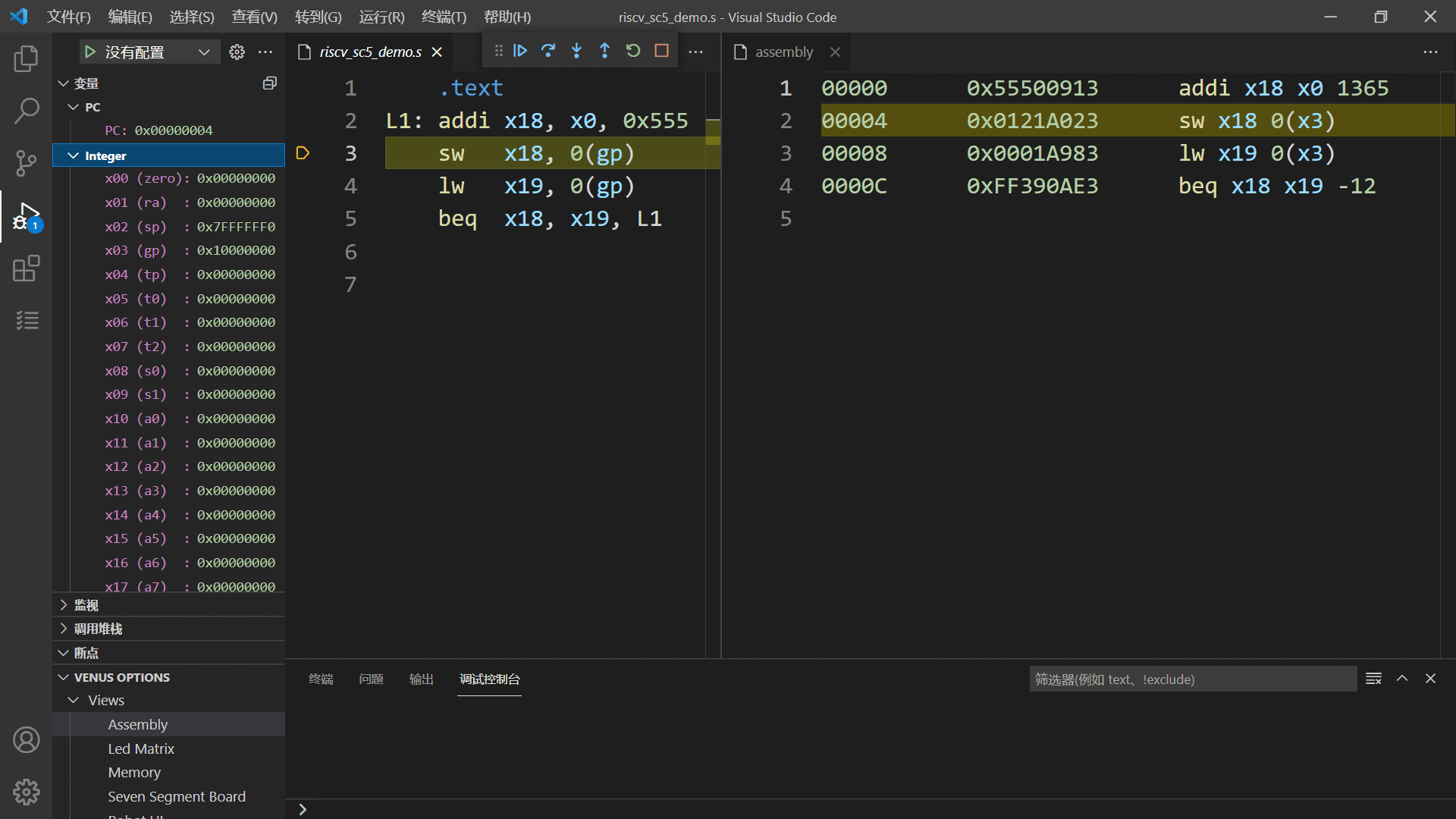This screenshot has height=819, width=1456.
Task: Collapse all variables
Action: coord(269,83)
